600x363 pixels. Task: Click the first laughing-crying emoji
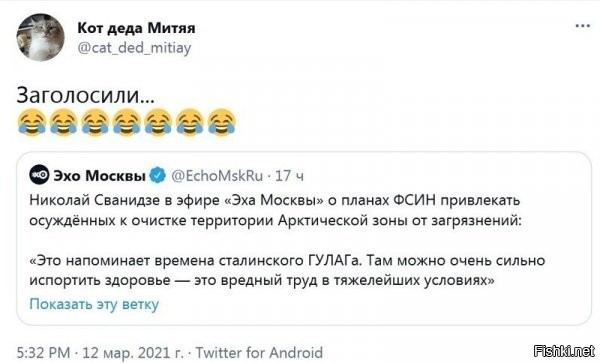pyautogui.click(x=32, y=122)
